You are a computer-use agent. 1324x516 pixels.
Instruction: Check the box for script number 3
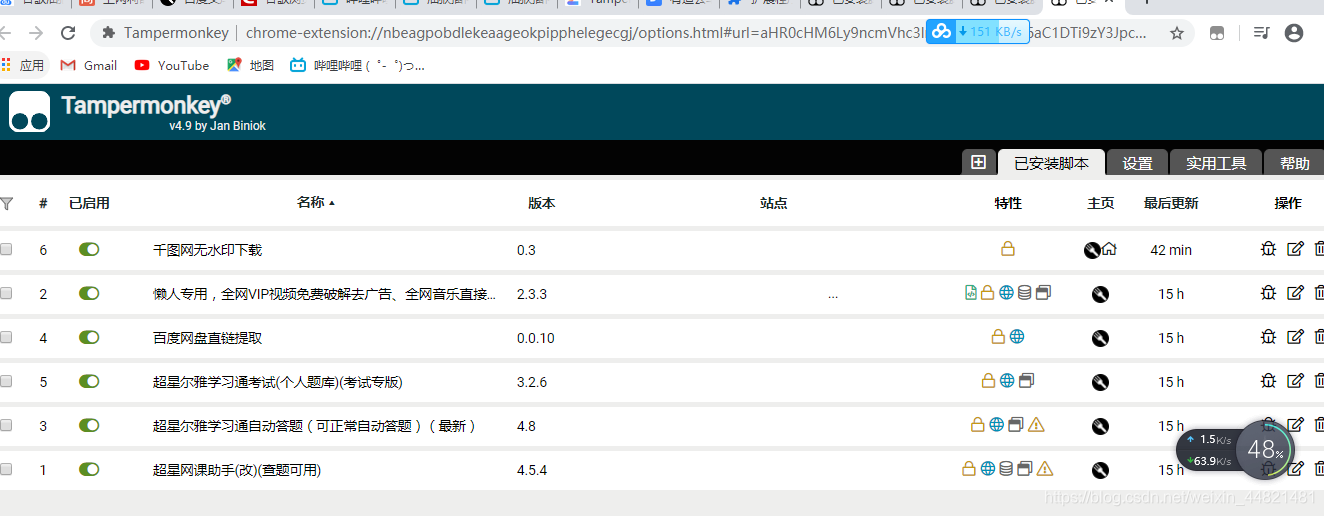[x=6, y=425]
